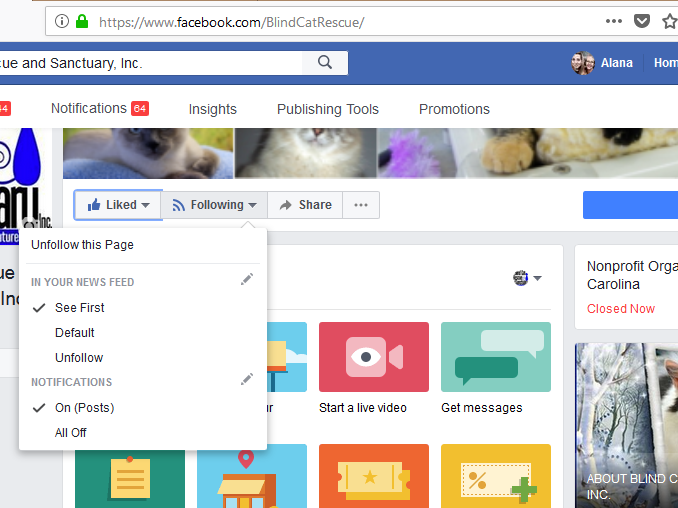678x508 pixels.
Task: Open the Publishing Tools tab
Action: click(x=328, y=109)
